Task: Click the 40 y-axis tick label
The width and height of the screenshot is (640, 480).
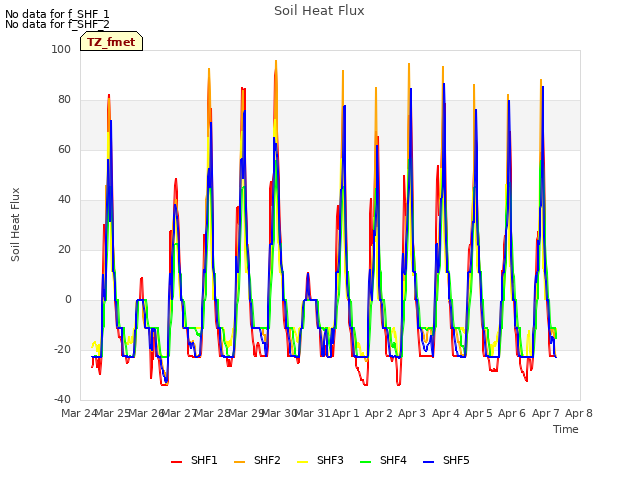Action: [64, 200]
